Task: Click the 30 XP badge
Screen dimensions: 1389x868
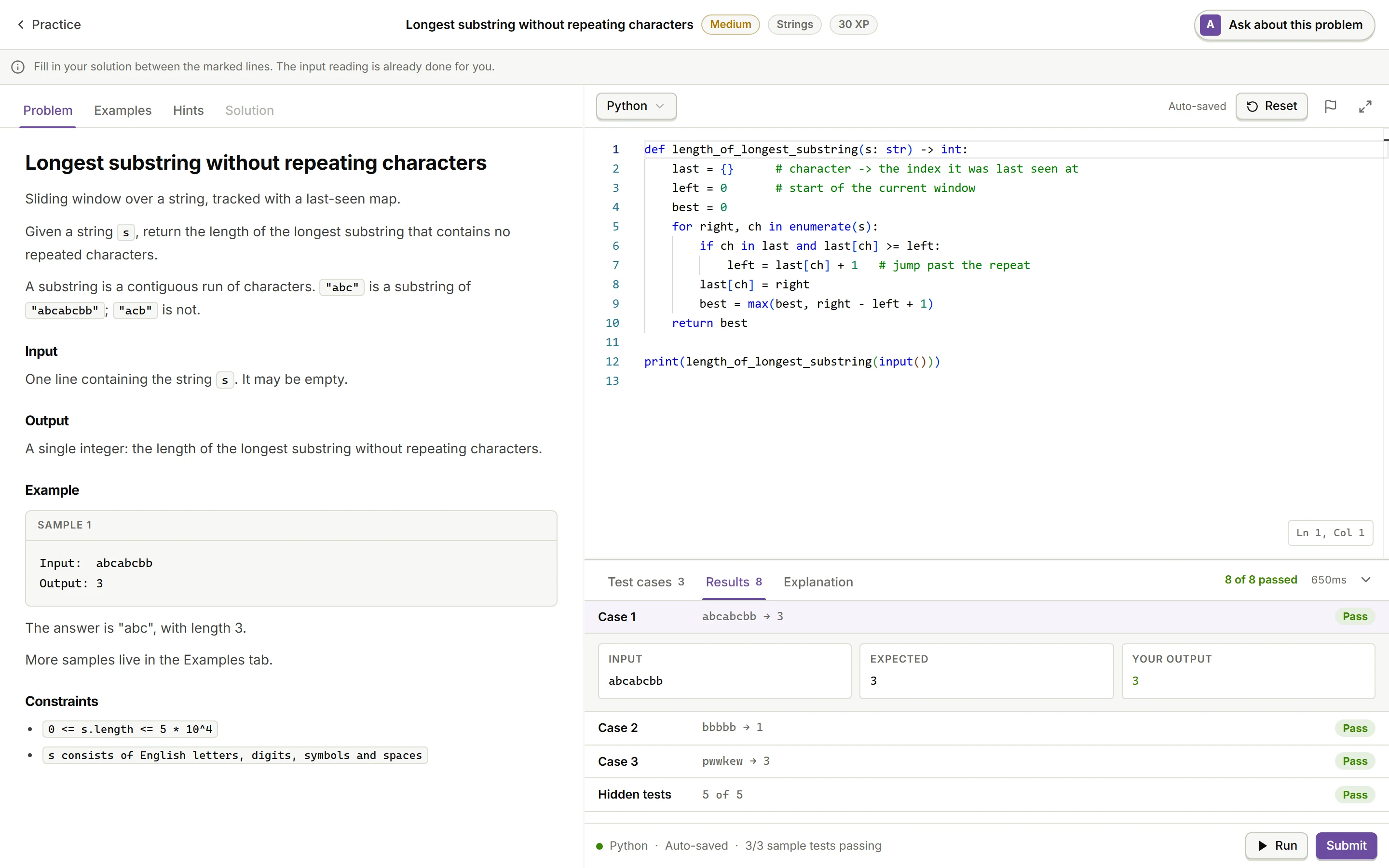Action: 853,24
